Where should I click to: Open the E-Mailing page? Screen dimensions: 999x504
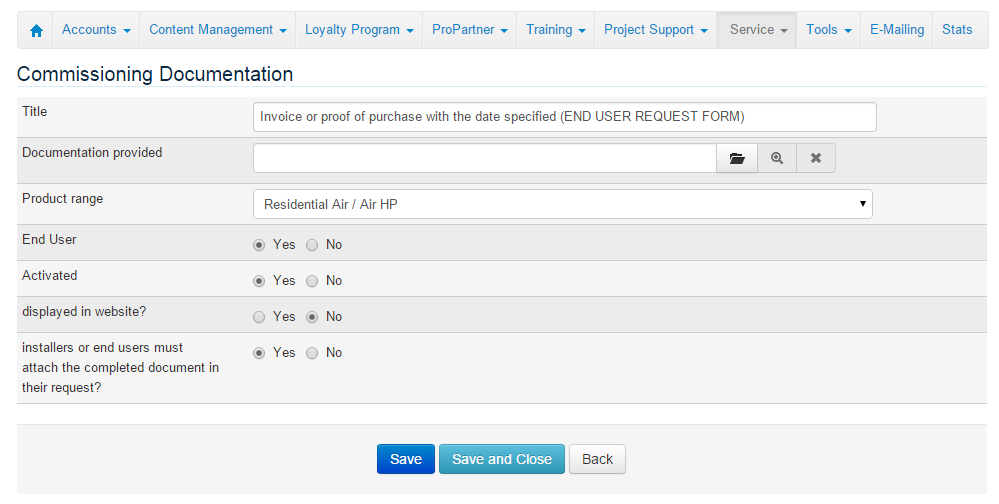[x=896, y=30]
